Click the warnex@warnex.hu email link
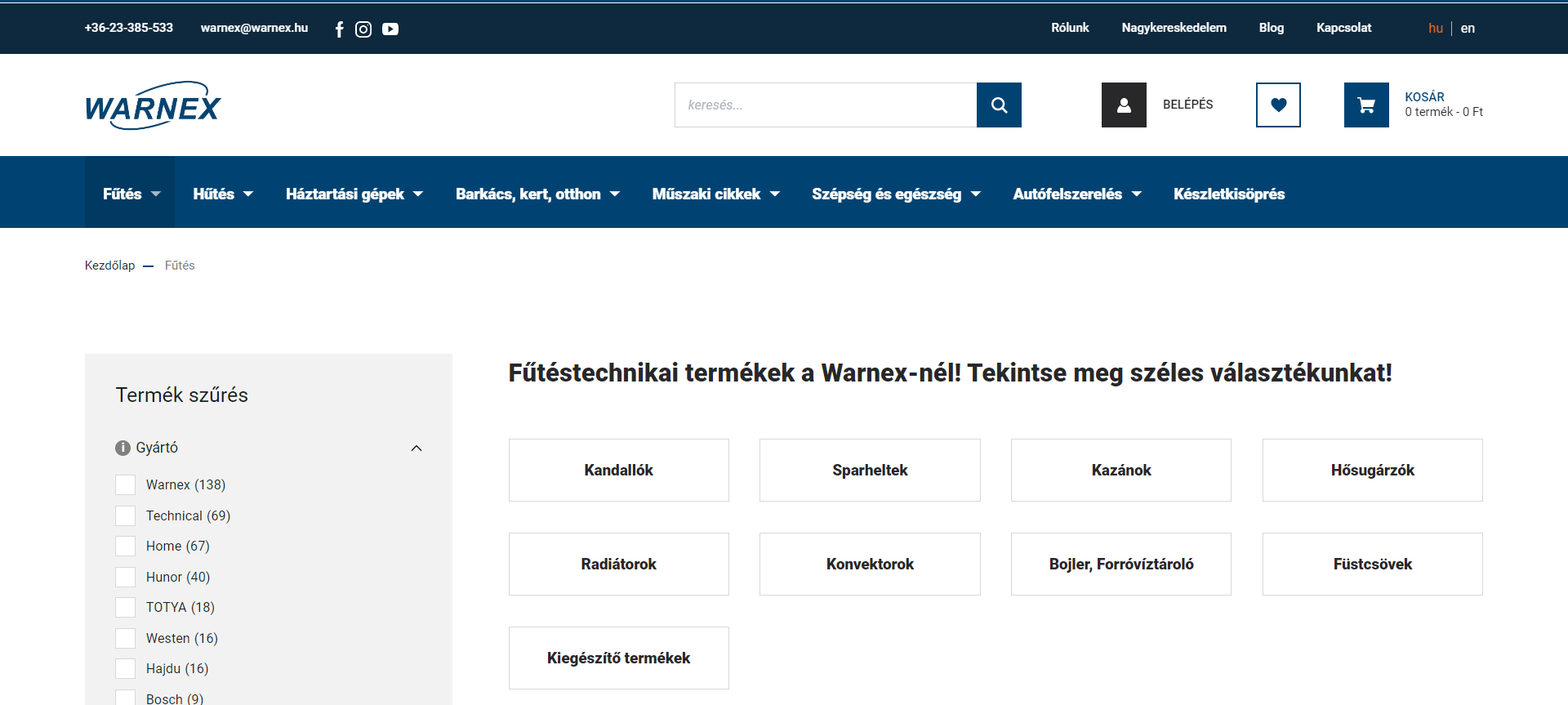The image size is (1568, 705). (254, 28)
